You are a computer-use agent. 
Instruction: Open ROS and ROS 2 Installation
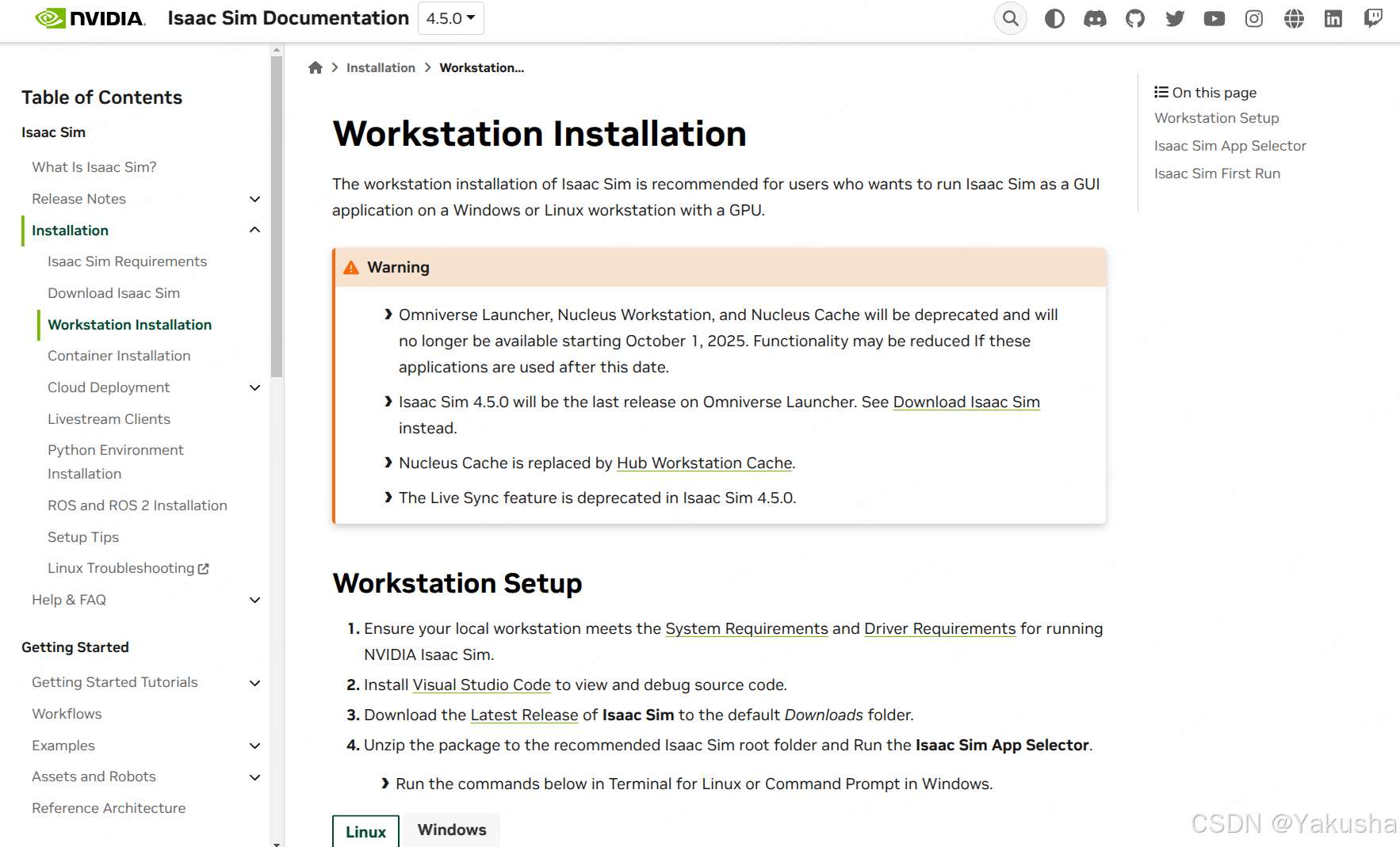137,506
